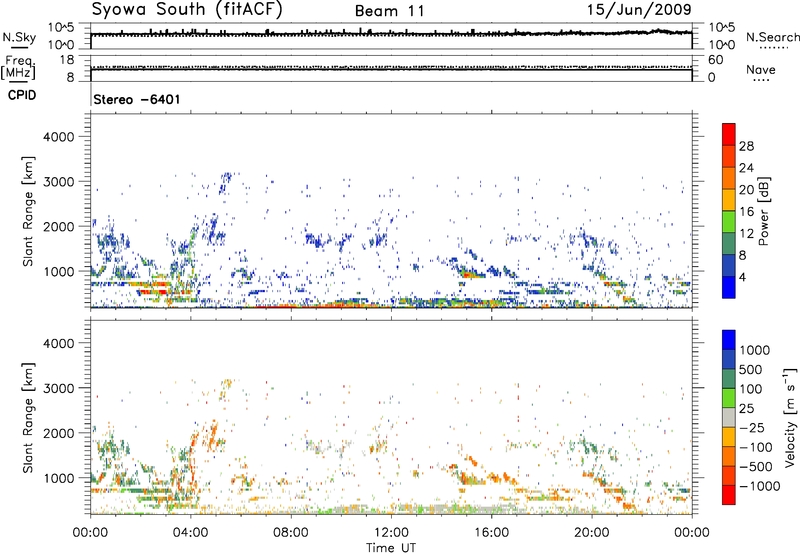
Task: Click the red top segment of Power colorbar
Action: [x=729, y=135]
